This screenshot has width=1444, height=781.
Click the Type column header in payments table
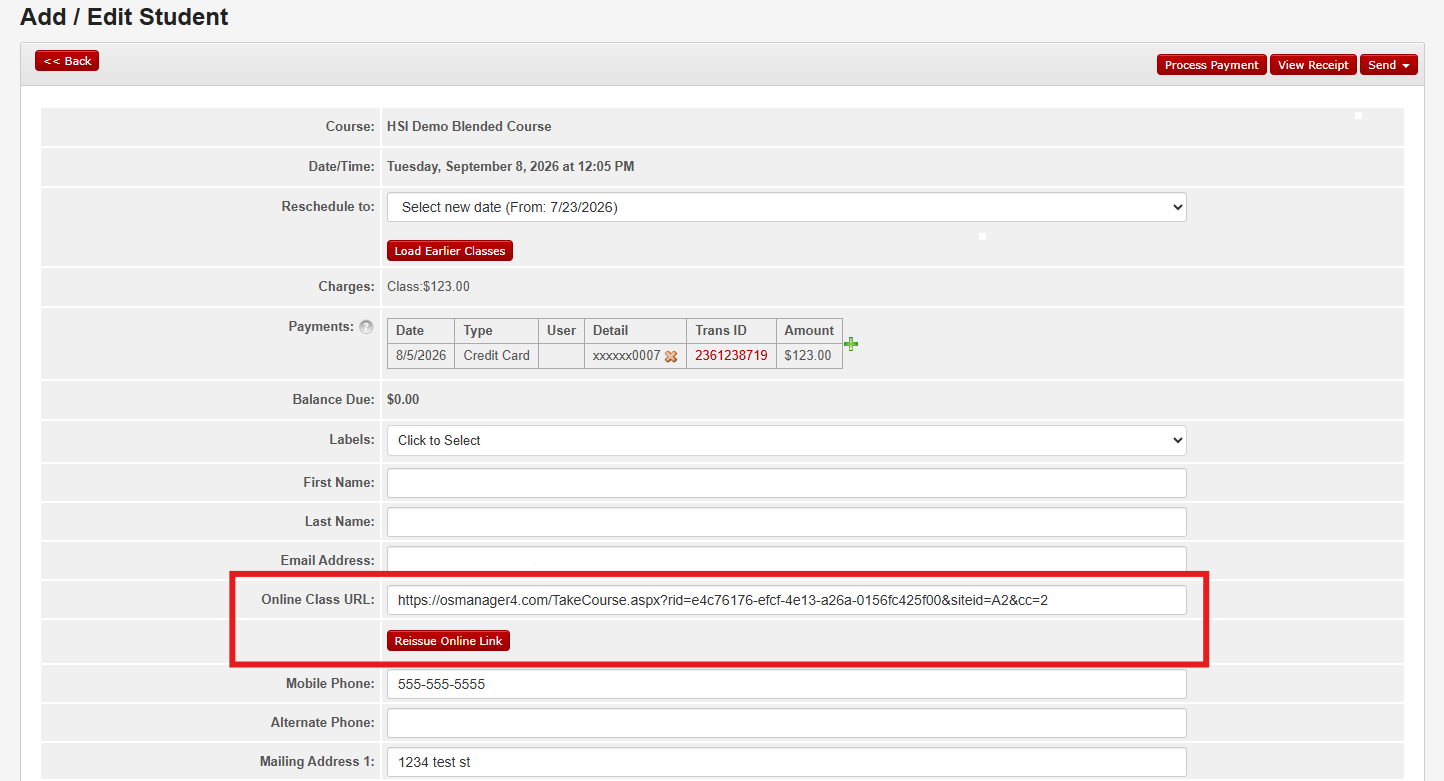(496, 330)
